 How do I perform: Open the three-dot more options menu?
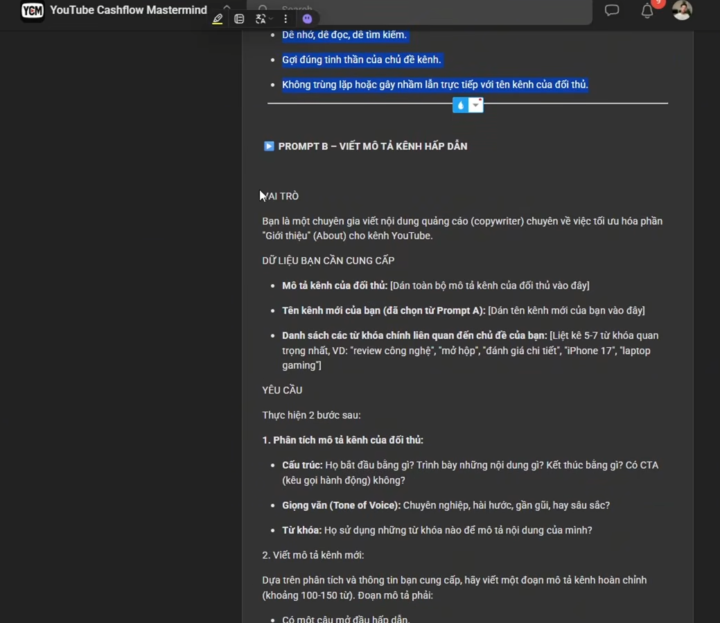click(286, 19)
